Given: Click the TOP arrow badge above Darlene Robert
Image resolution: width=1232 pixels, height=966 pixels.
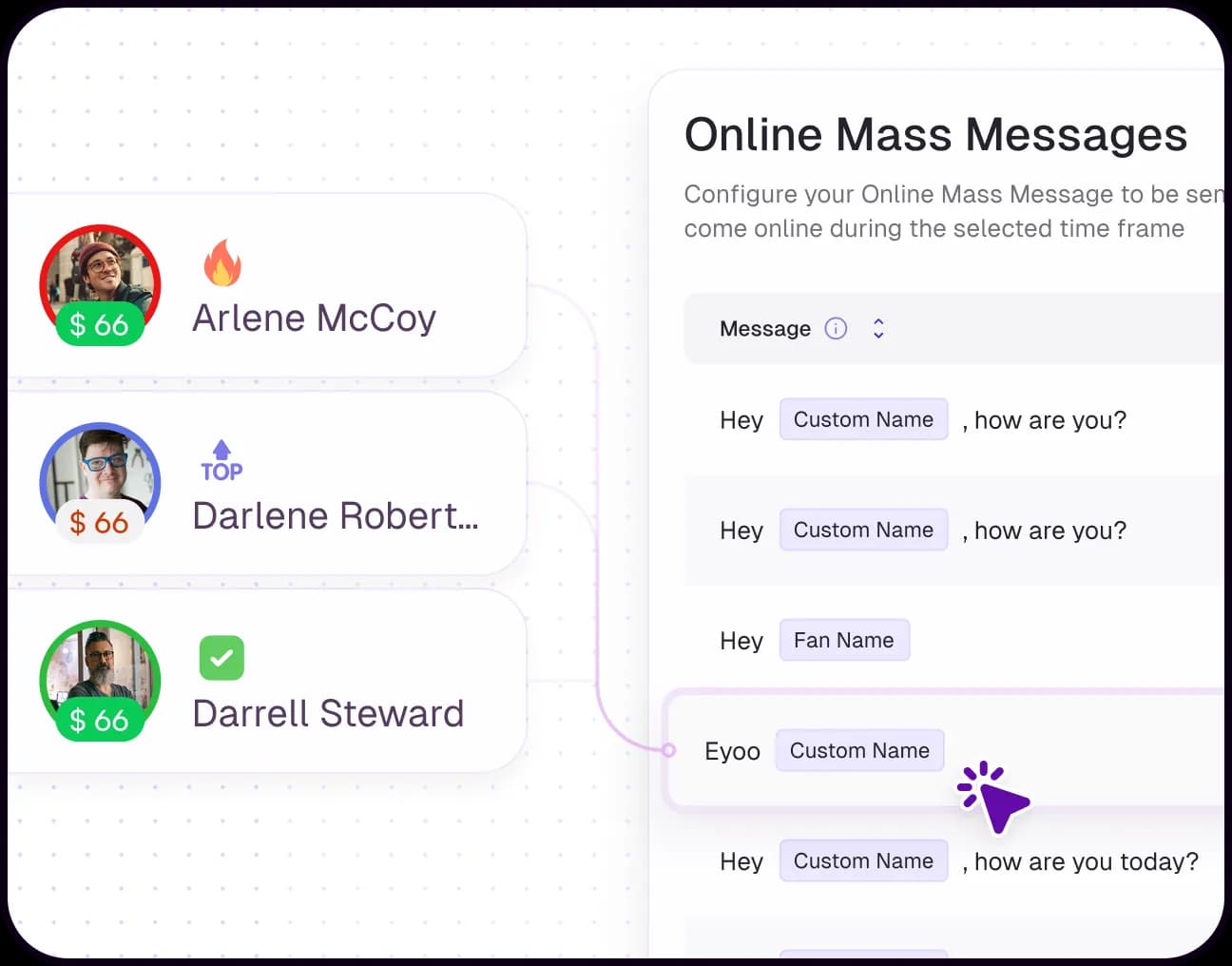Looking at the screenshot, I should [x=221, y=461].
